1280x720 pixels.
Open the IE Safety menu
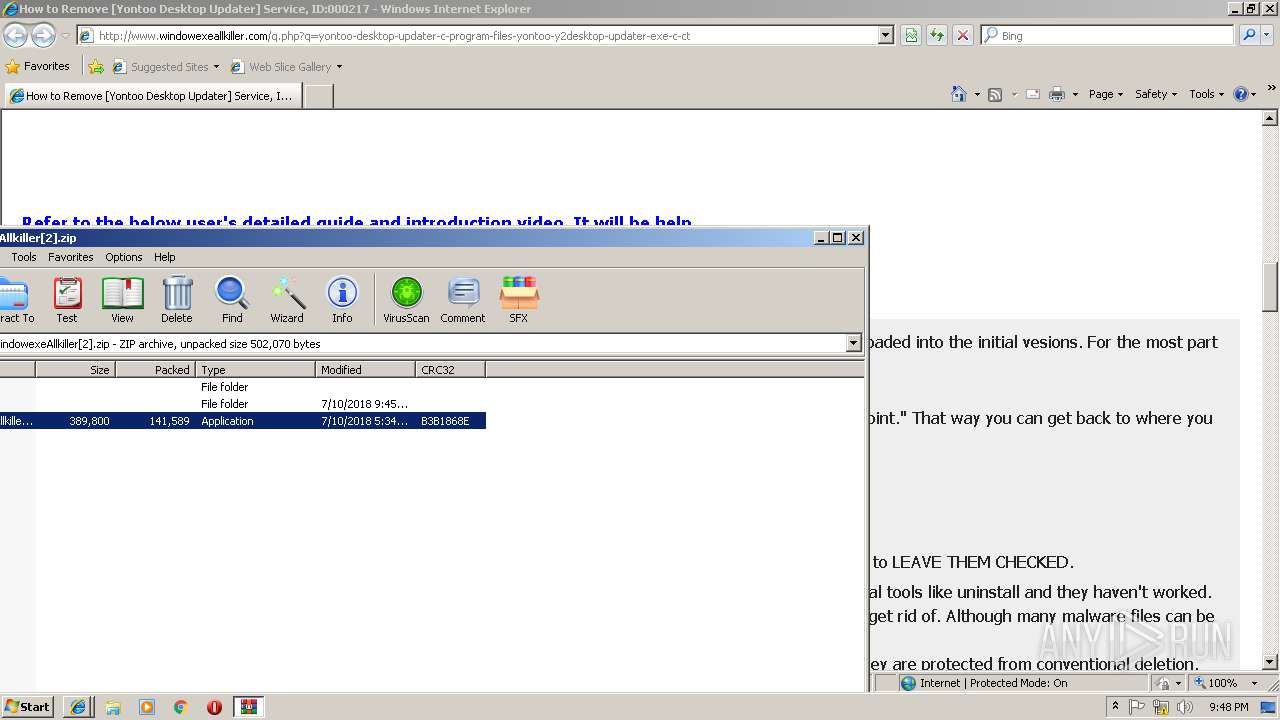coord(1156,94)
